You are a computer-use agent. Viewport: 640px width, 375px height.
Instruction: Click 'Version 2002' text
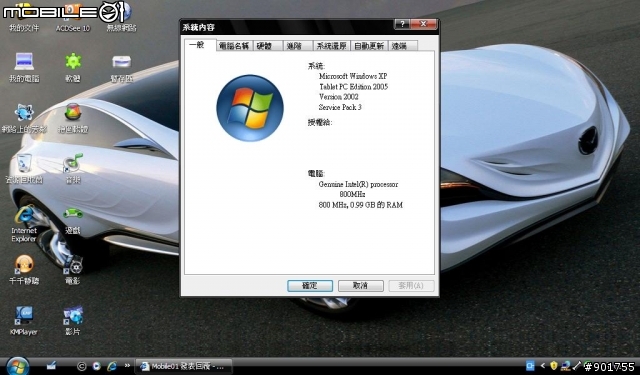pos(338,97)
